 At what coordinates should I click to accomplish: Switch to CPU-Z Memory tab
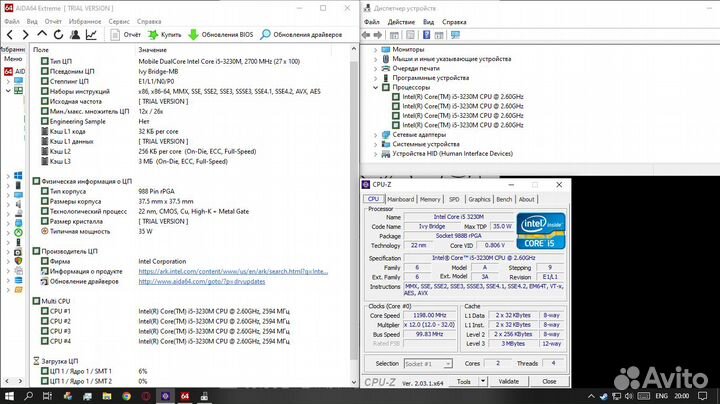pyautogui.click(x=430, y=199)
